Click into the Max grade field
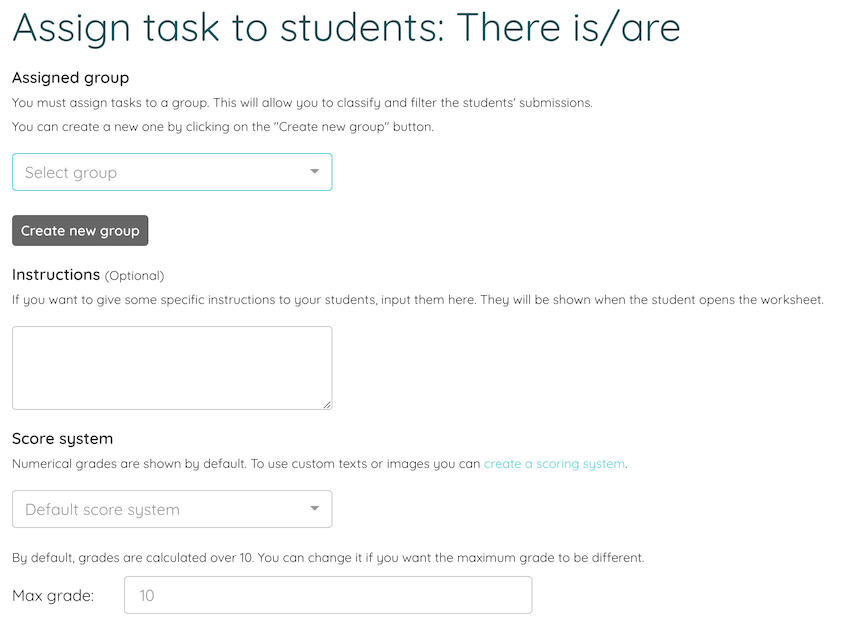This screenshot has height=630, width=841. tap(328, 595)
